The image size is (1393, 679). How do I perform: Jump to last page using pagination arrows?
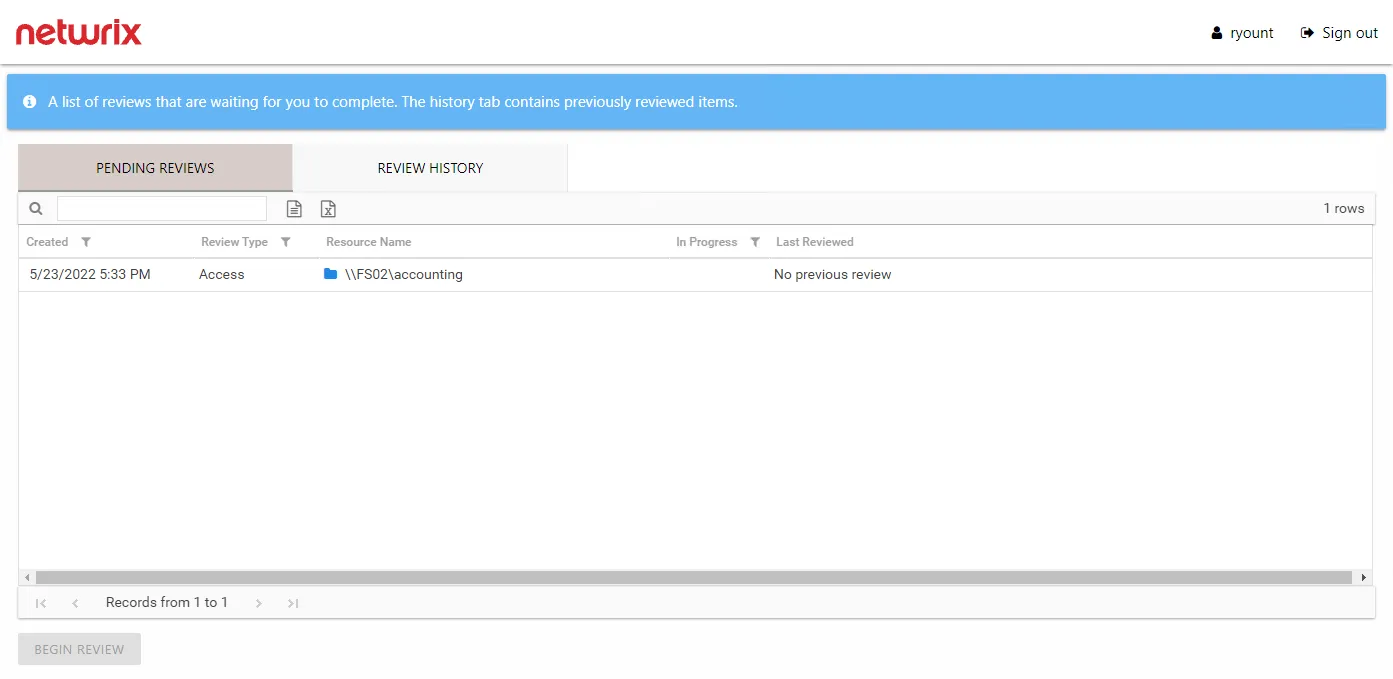[292, 602]
